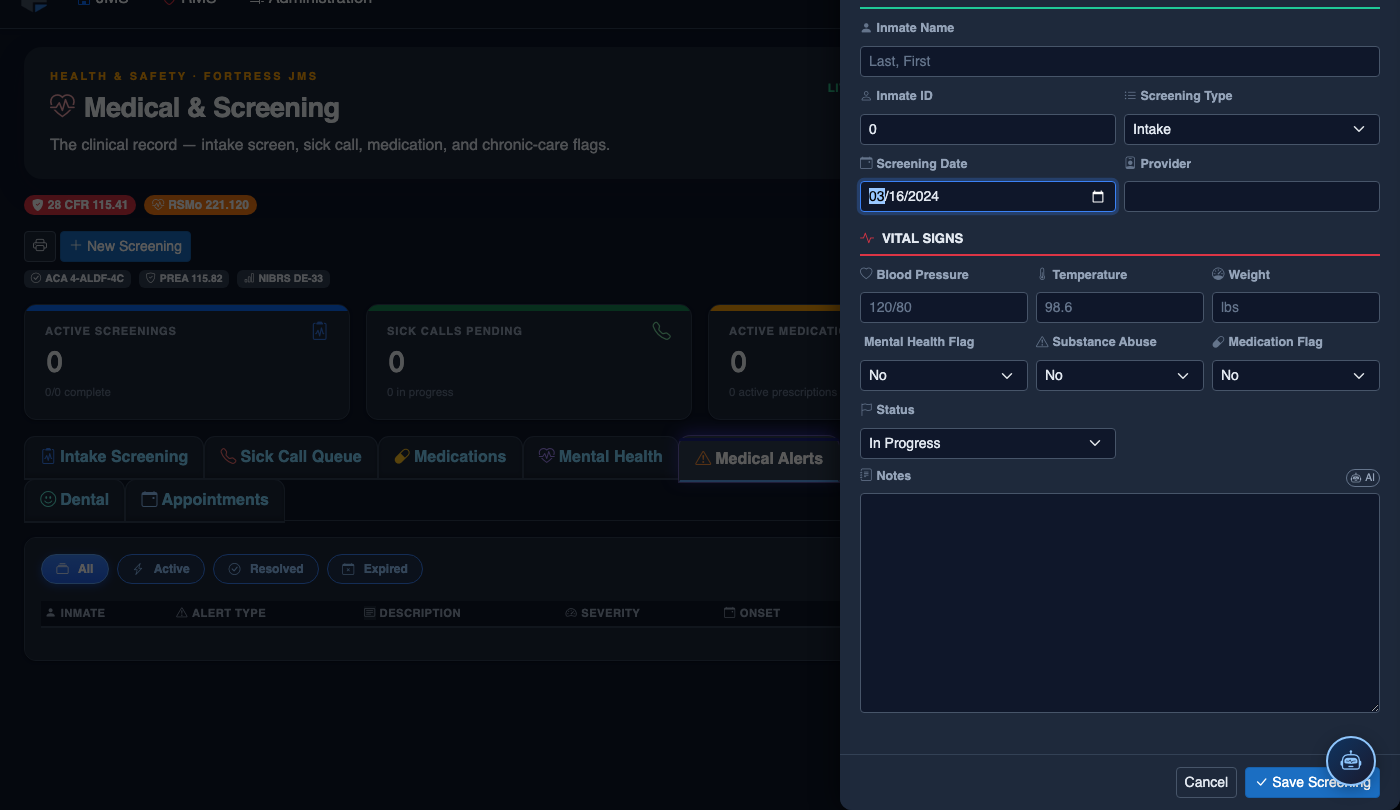1400x810 pixels.
Task: Click the NIBRS DE-33 tag
Action: pyautogui.click(x=283, y=279)
